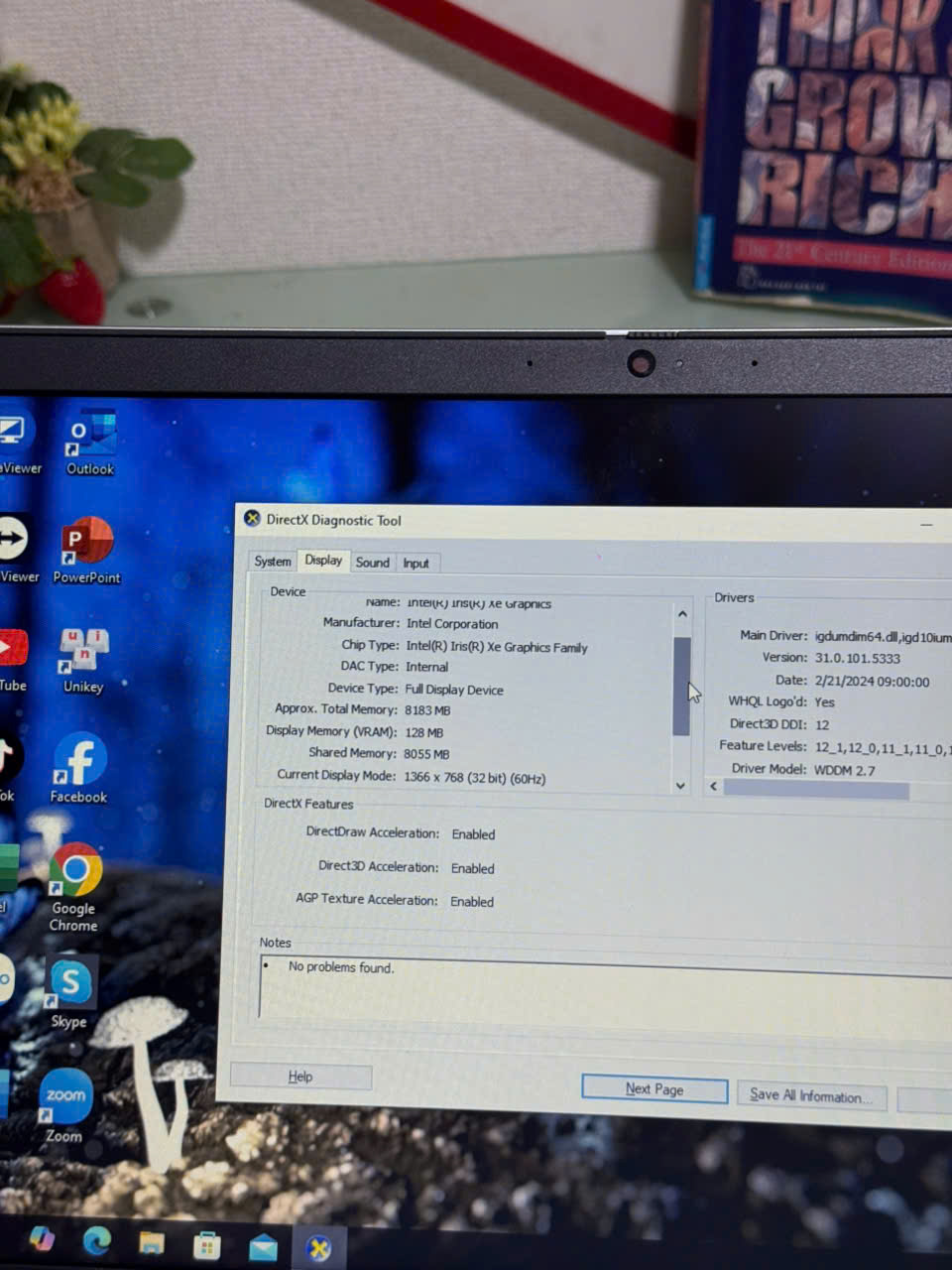Click the DAC Type value 'Internal'
The image size is (952, 1270).
(426, 667)
